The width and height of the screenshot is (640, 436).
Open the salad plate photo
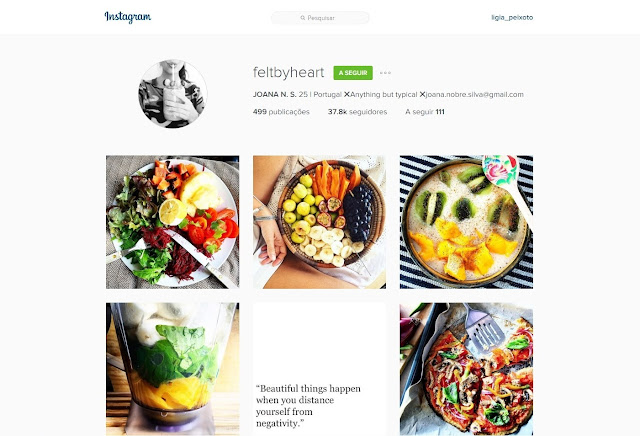(173, 222)
